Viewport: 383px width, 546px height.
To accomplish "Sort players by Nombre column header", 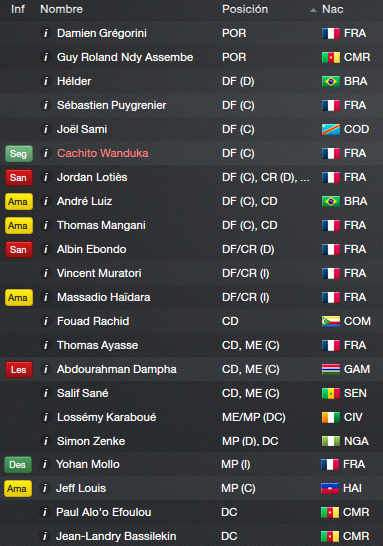I will click(x=61, y=9).
